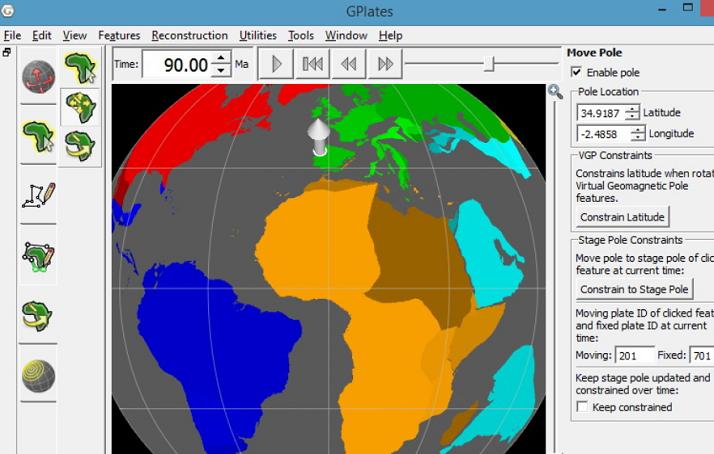
Task: Decrease pole Longitude with down arrow
Action: pos(638,138)
